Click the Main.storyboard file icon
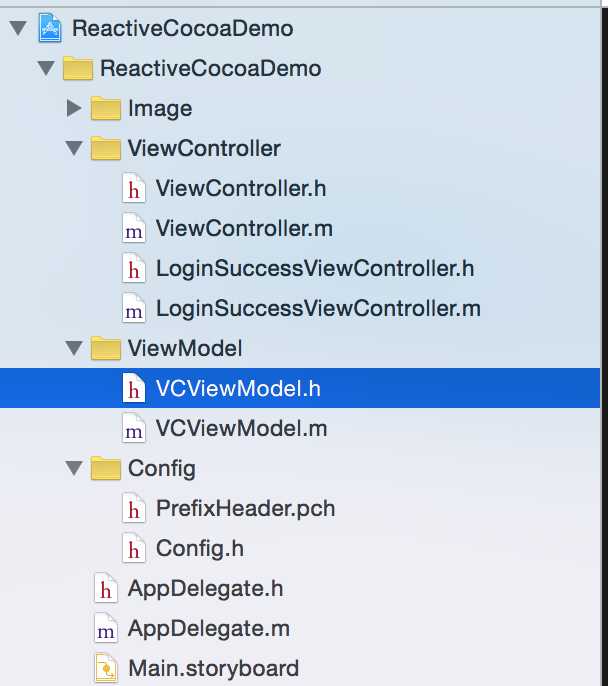 106,668
